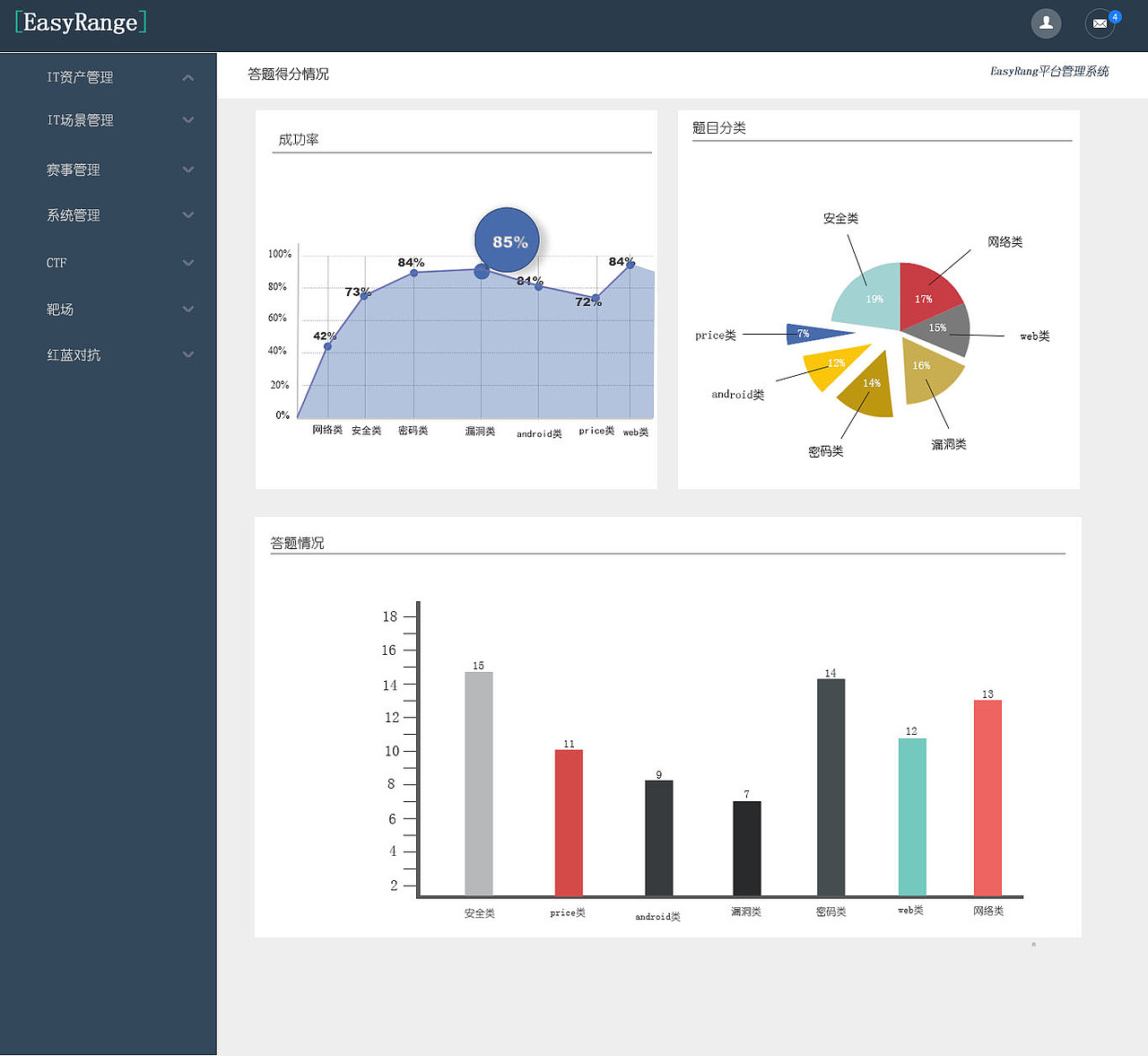
Task: Click the android类 bar valued 9
Action: tap(658, 838)
